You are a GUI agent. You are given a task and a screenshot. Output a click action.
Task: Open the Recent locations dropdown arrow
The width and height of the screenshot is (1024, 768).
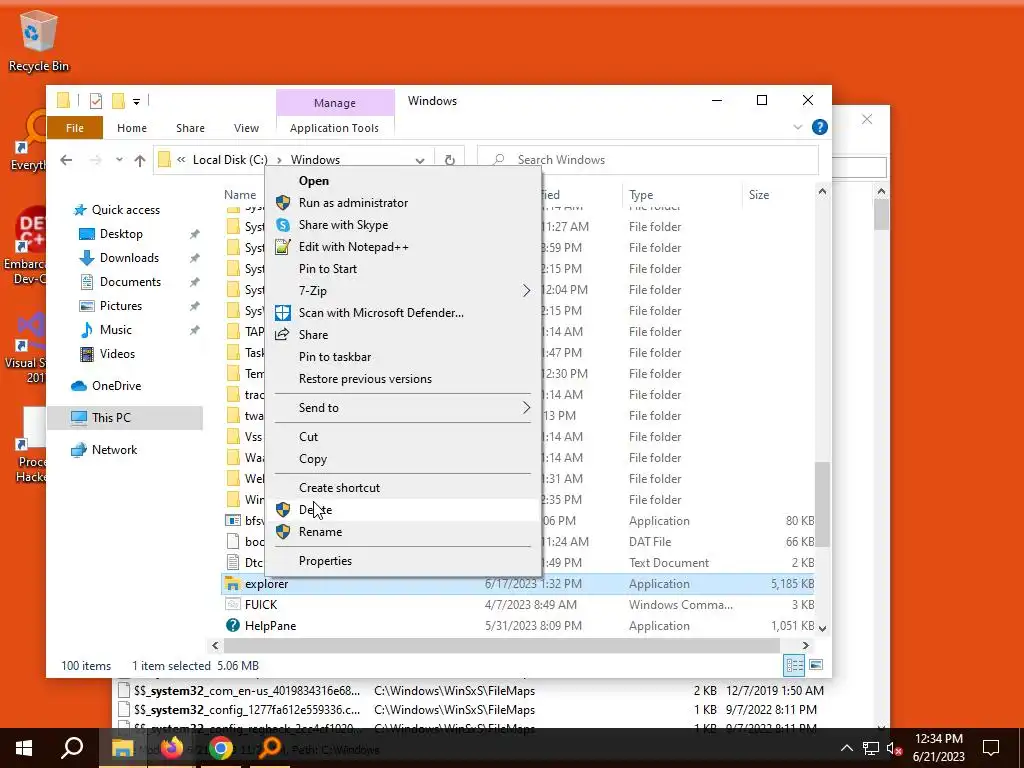pos(119,160)
